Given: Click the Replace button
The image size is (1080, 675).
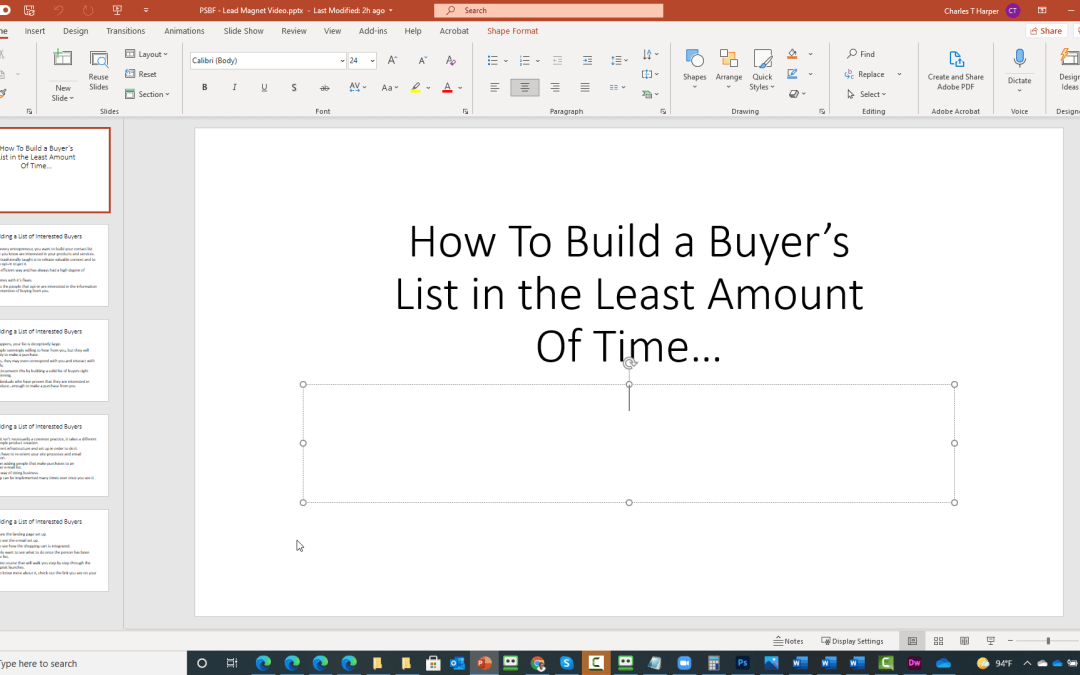Looking at the screenshot, I should pos(865,74).
